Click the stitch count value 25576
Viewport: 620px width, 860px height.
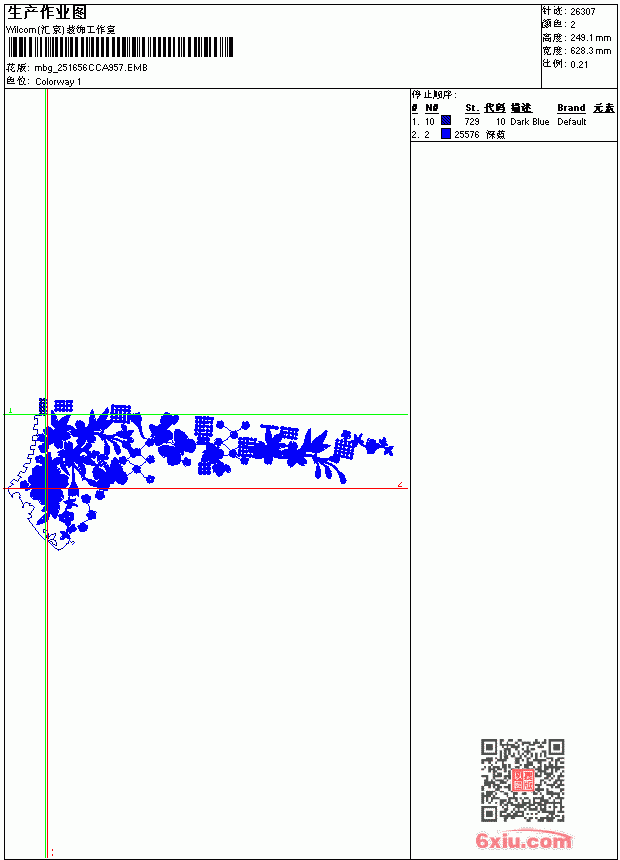point(466,134)
